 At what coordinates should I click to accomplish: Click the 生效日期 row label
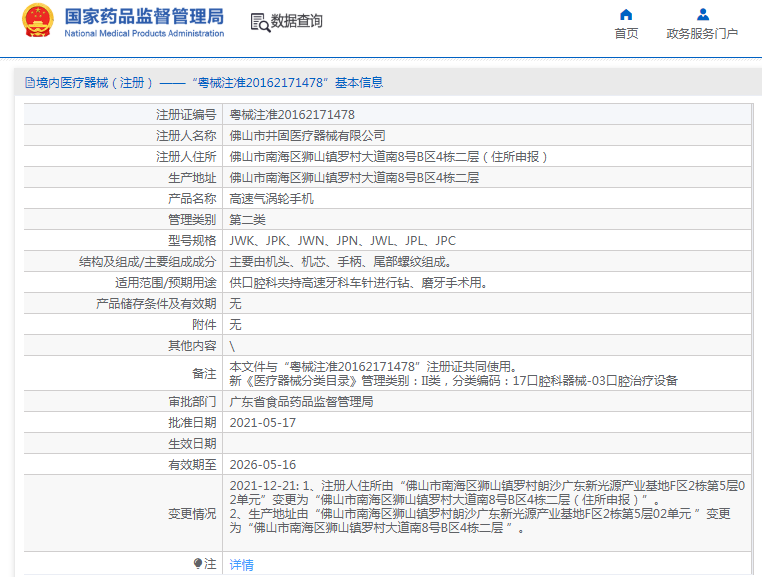[x=192, y=444]
